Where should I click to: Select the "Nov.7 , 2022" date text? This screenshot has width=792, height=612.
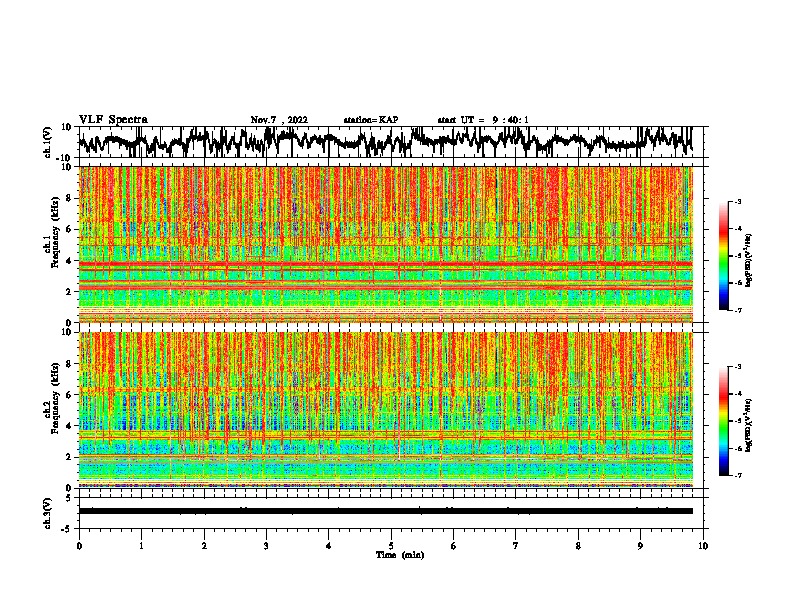pyautogui.click(x=279, y=120)
